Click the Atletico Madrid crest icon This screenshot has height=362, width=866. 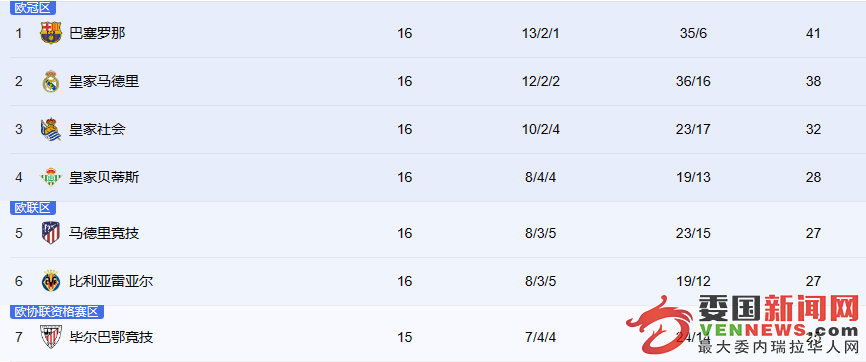(51, 233)
